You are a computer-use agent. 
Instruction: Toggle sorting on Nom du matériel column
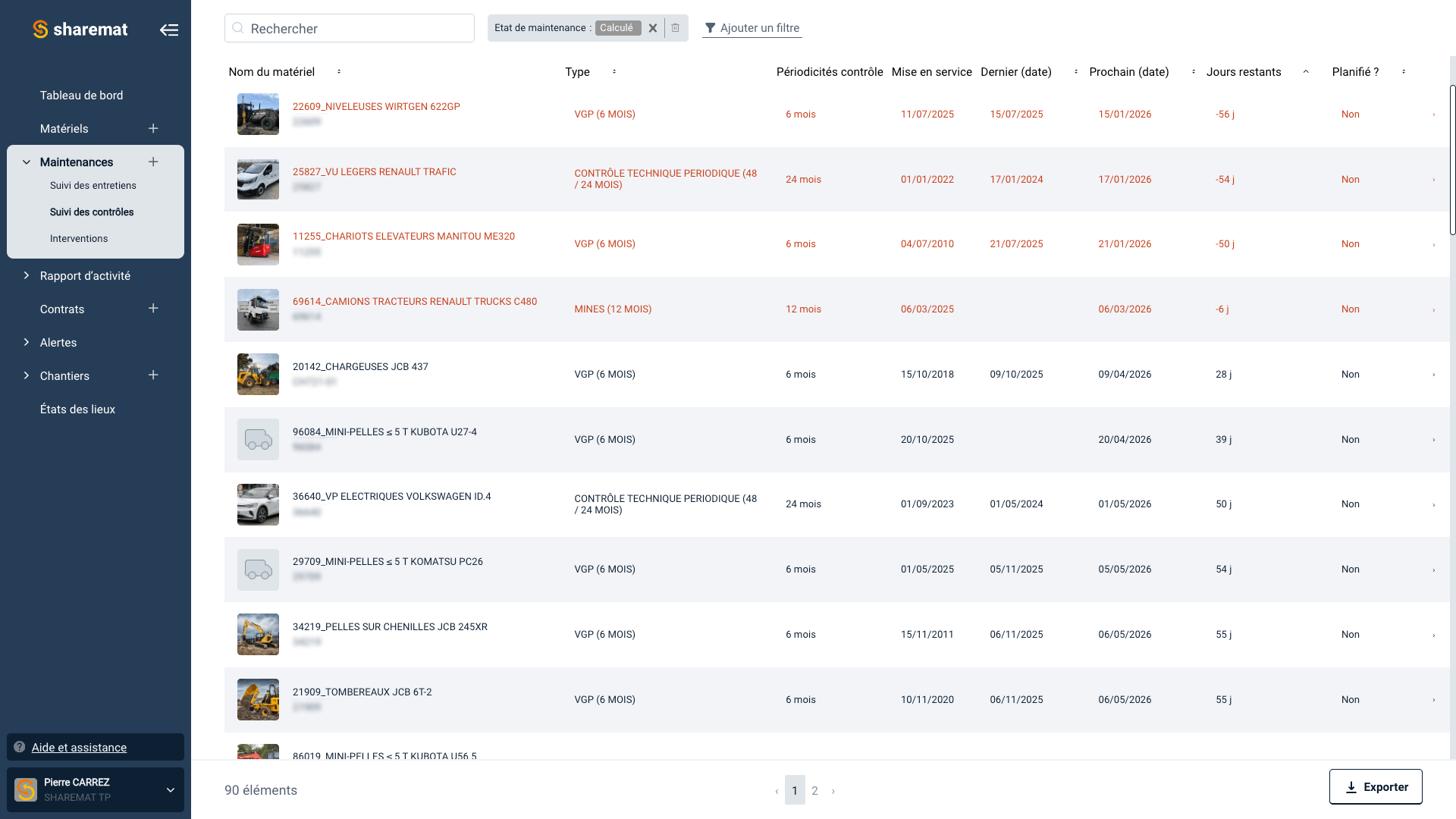pos(338,71)
